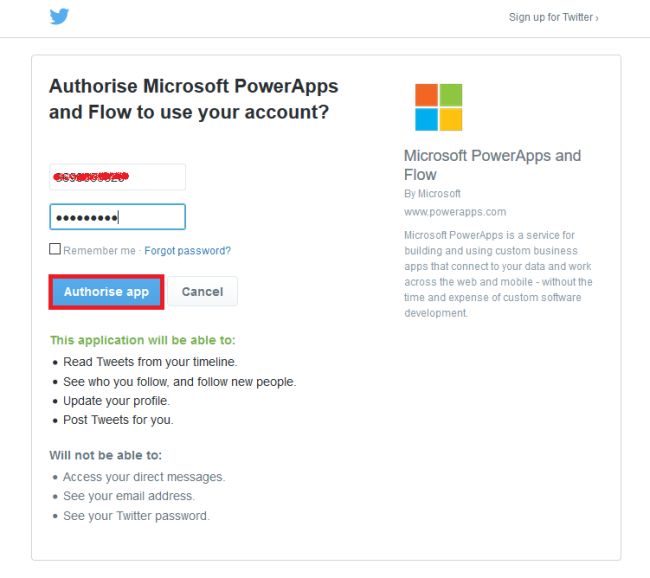Click the See your email address item

(129, 496)
